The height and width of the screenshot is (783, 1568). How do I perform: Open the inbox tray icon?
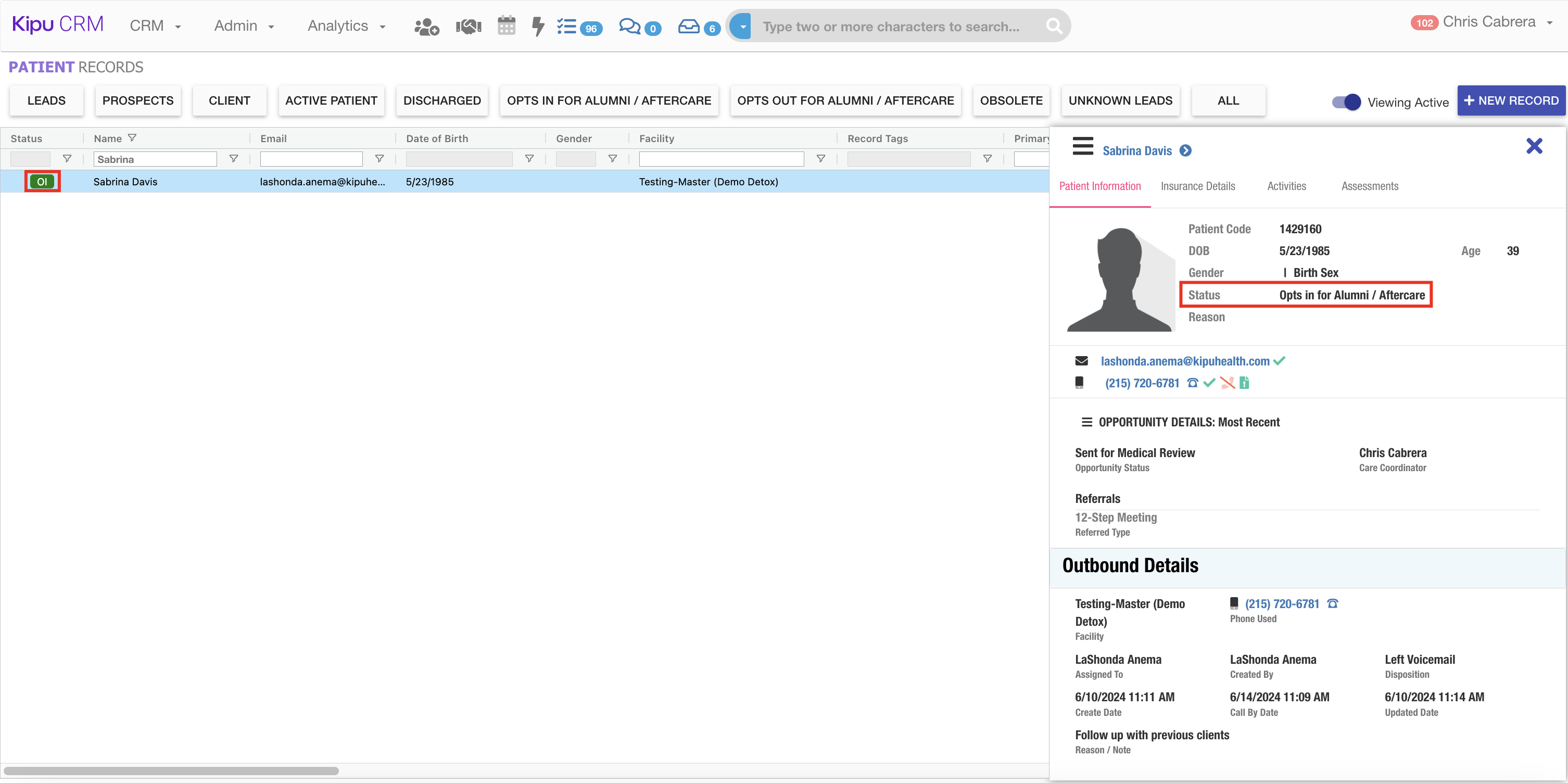[x=688, y=26]
